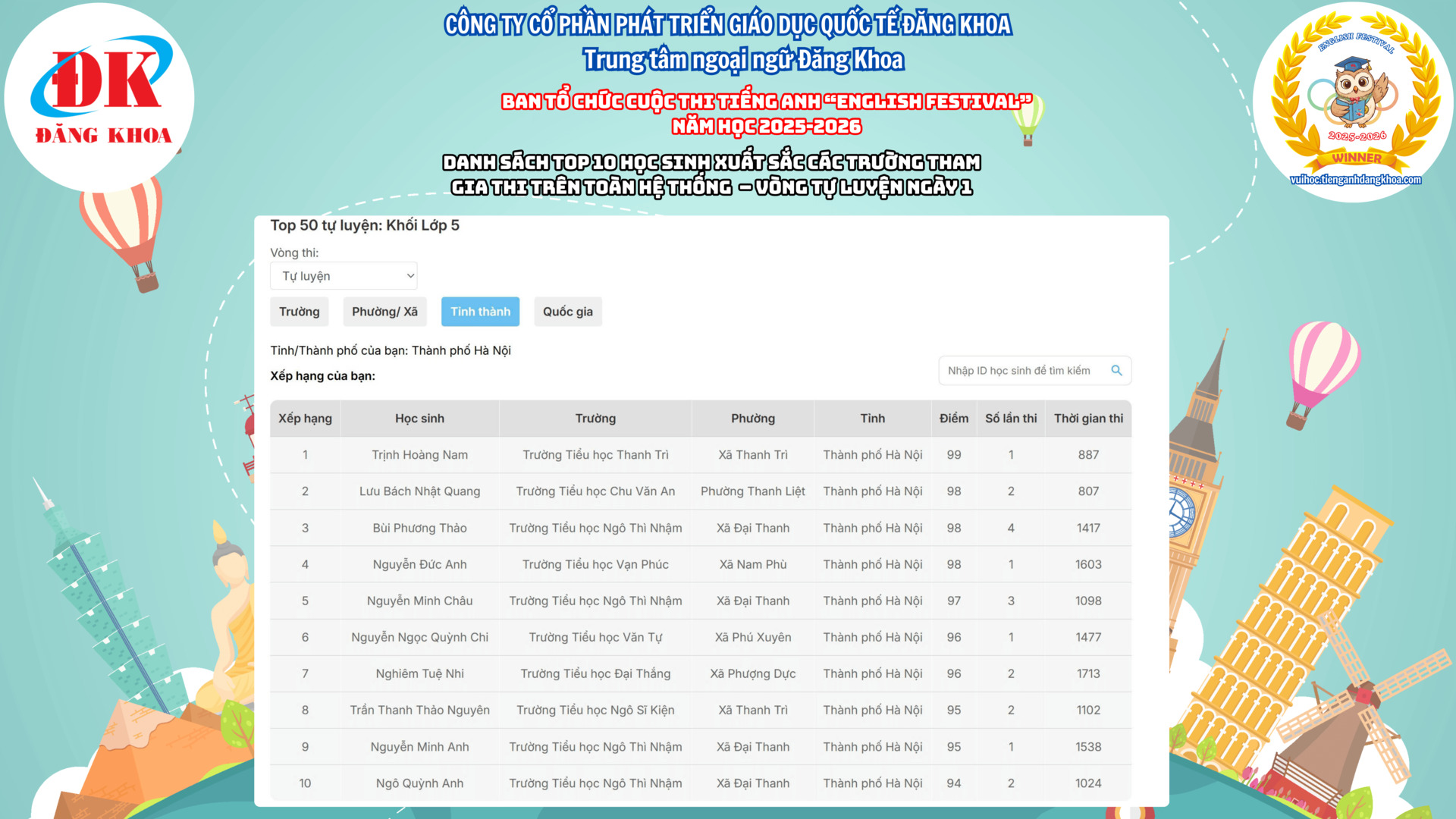Select student Lưu Bách Nhật Quang
The height and width of the screenshot is (819, 1456).
click(x=419, y=491)
